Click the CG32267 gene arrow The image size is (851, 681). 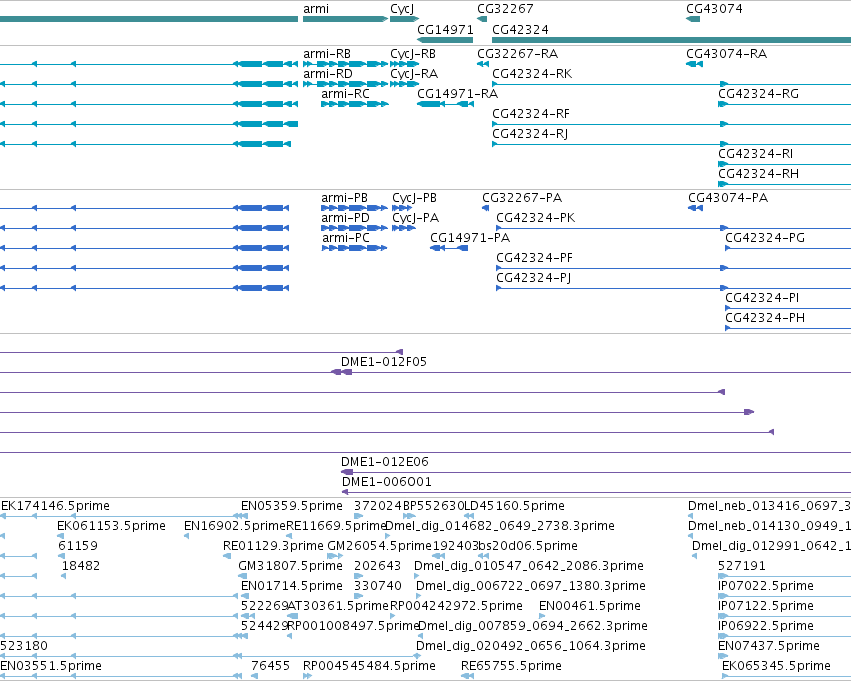tap(482, 19)
